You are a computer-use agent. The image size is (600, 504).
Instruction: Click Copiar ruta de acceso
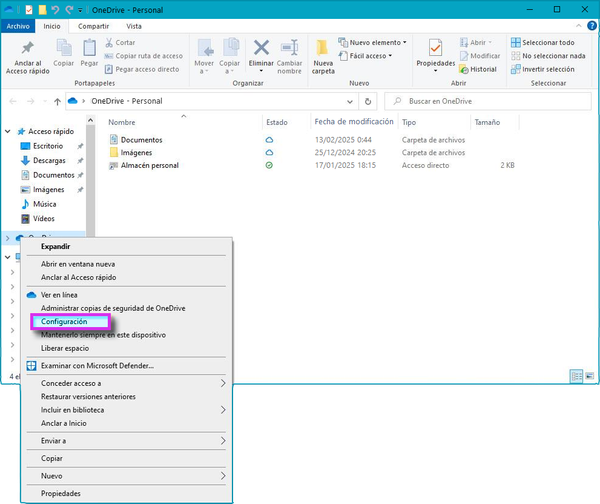pos(143,56)
